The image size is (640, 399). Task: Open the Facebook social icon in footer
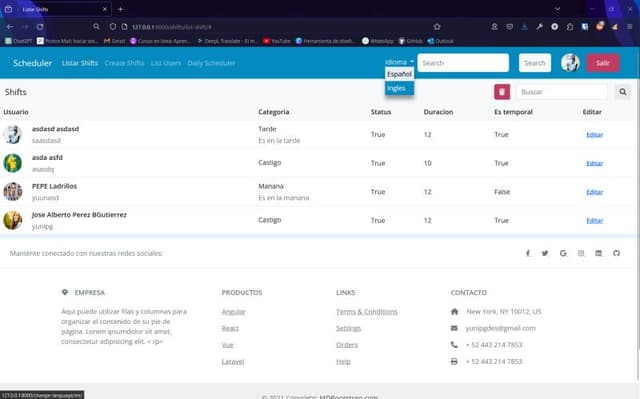coord(528,253)
